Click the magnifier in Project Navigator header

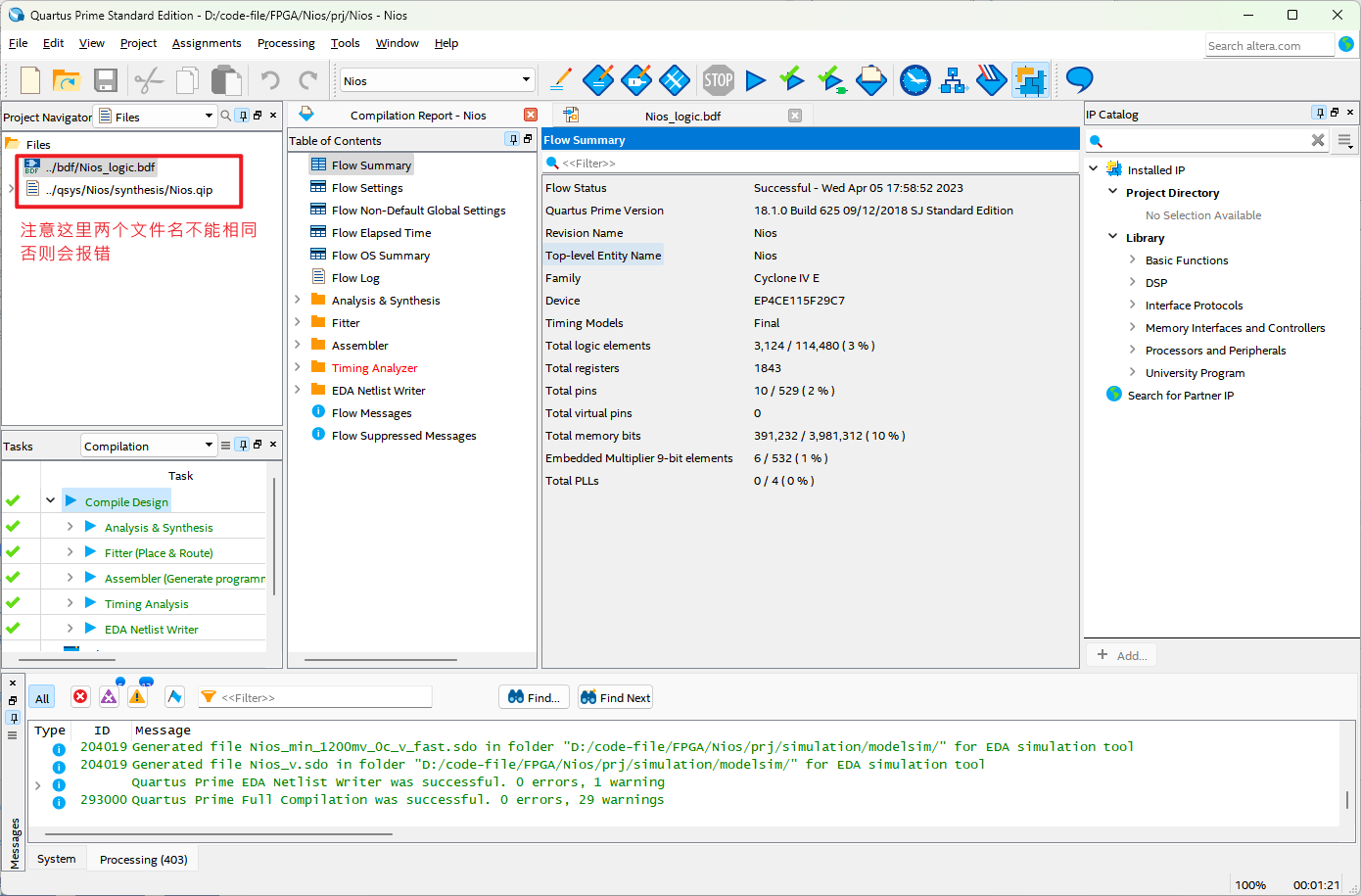pos(226,116)
